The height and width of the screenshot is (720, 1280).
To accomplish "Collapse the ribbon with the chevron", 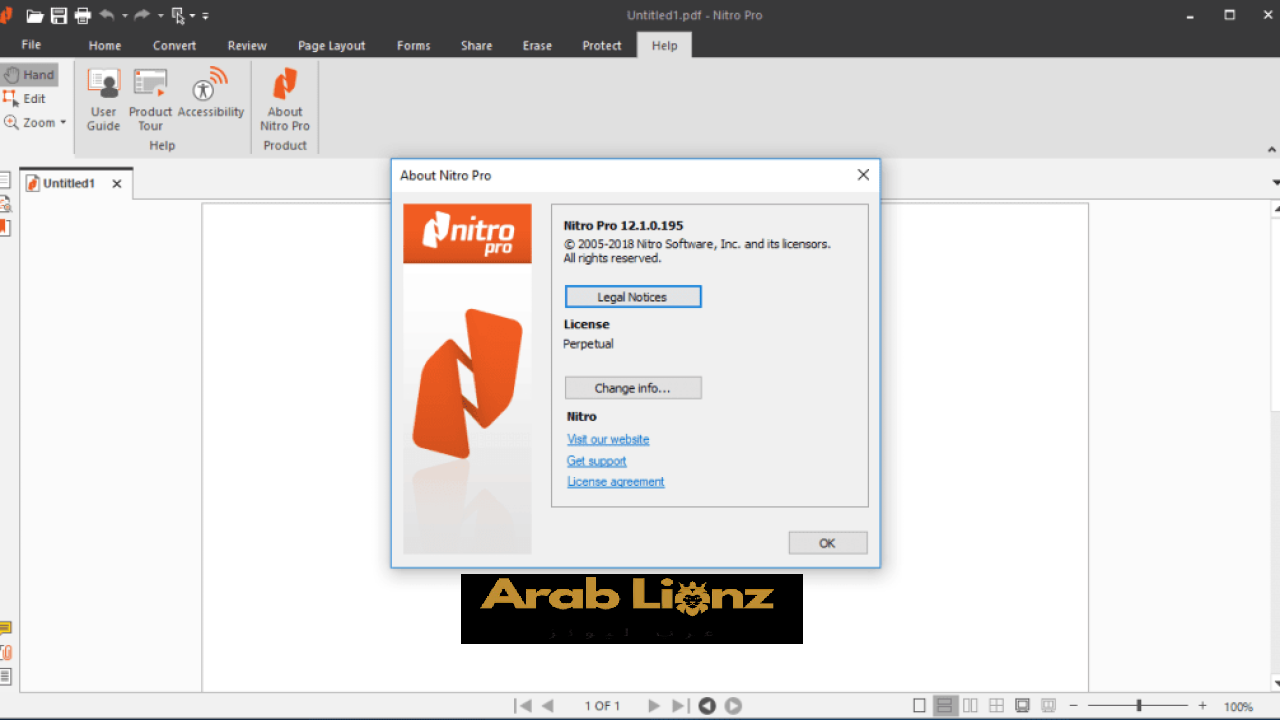I will pos(1272,150).
